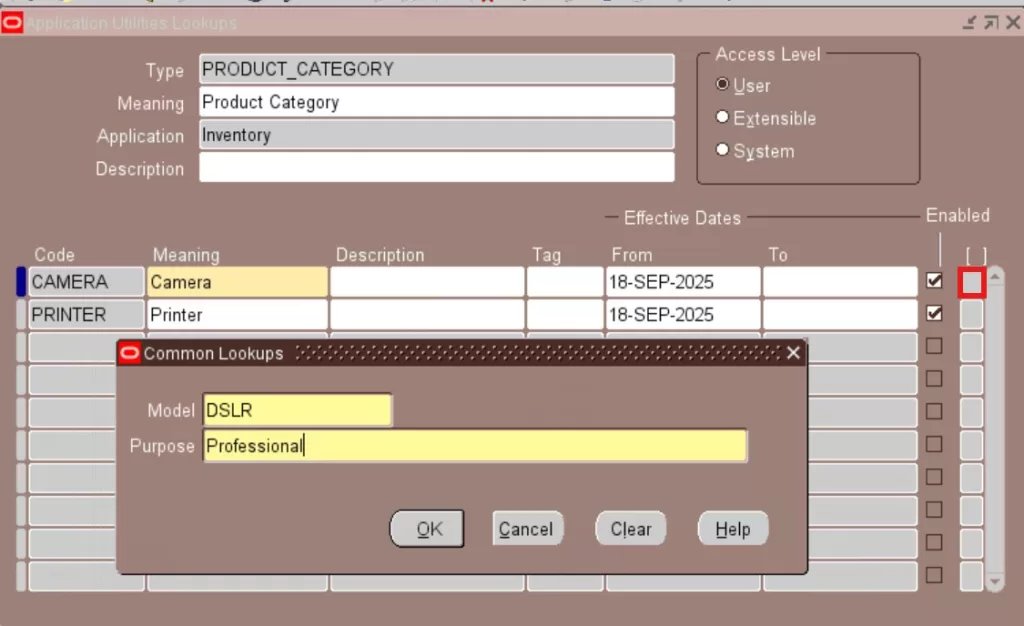1024x626 pixels.
Task: Close the Common Lookups dialog with X
Action: click(793, 353)
